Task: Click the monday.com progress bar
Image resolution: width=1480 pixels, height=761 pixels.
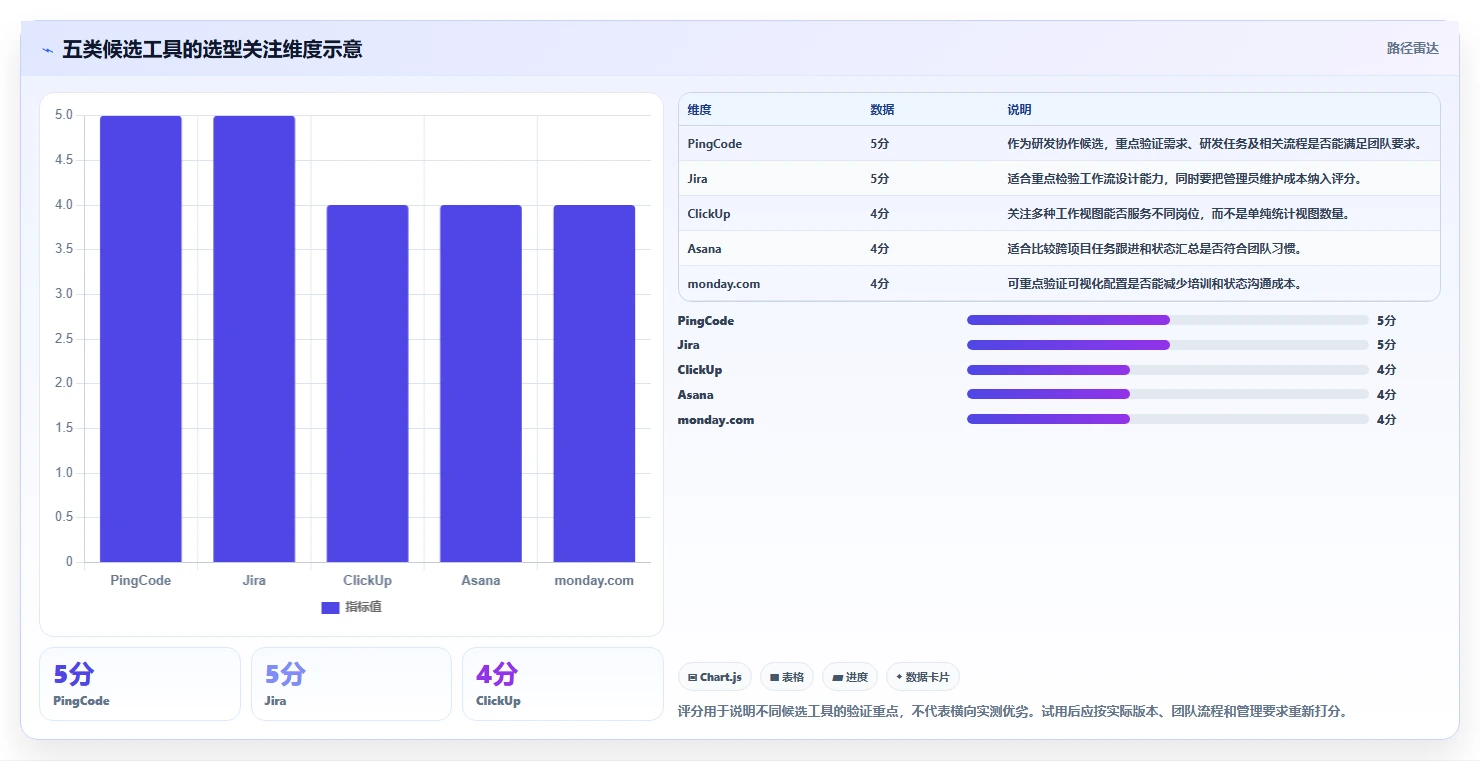Action: 1167,419
